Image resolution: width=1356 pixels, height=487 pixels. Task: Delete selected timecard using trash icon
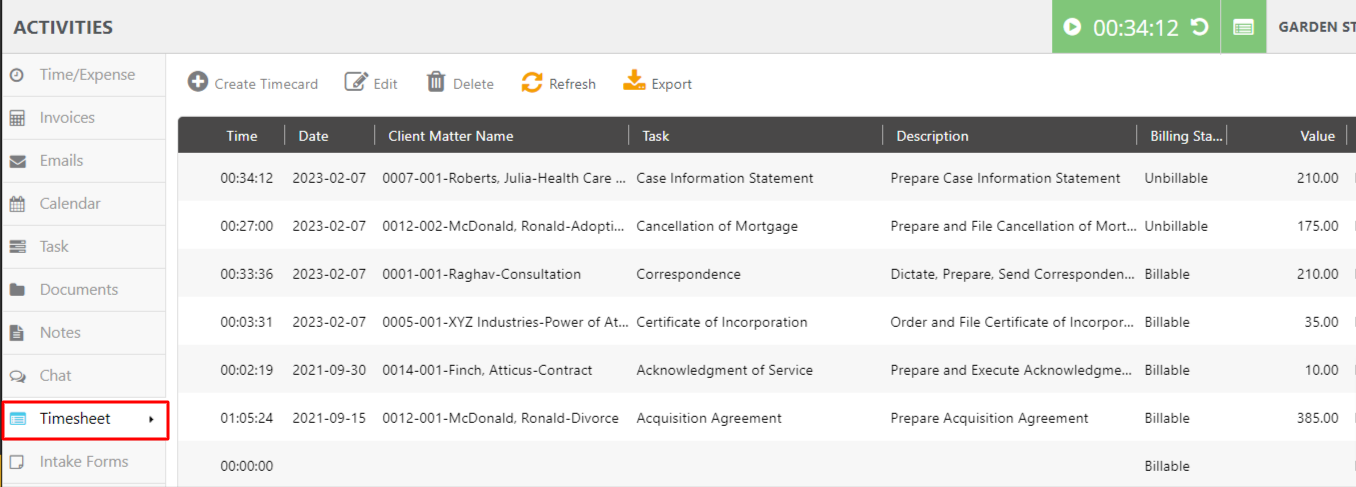pos(436,83)
